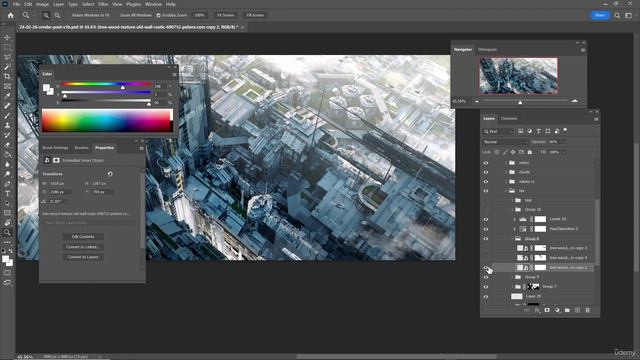
Task: Select the Brush tool
Action: tap(7, 116)
